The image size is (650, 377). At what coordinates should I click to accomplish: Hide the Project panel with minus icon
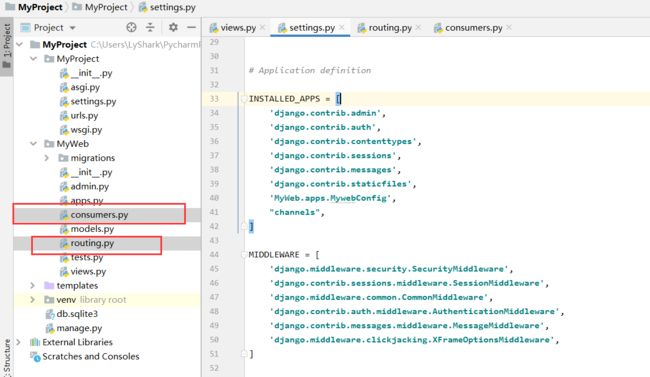tap(192, 27)
